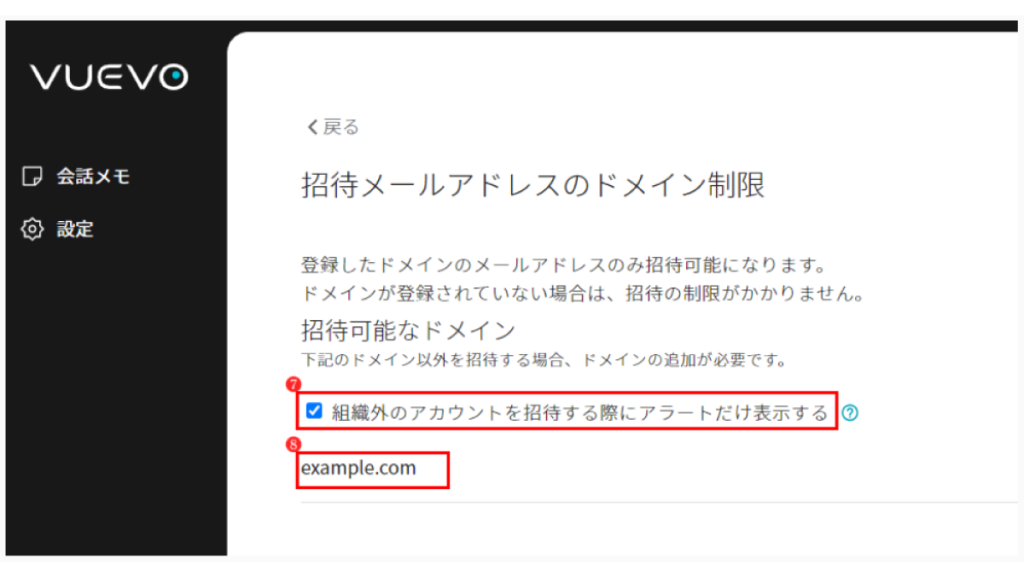Click the ドメインが登録されていない場合は description line
The image size is (1024, 576).
click(x=583, y=293)
